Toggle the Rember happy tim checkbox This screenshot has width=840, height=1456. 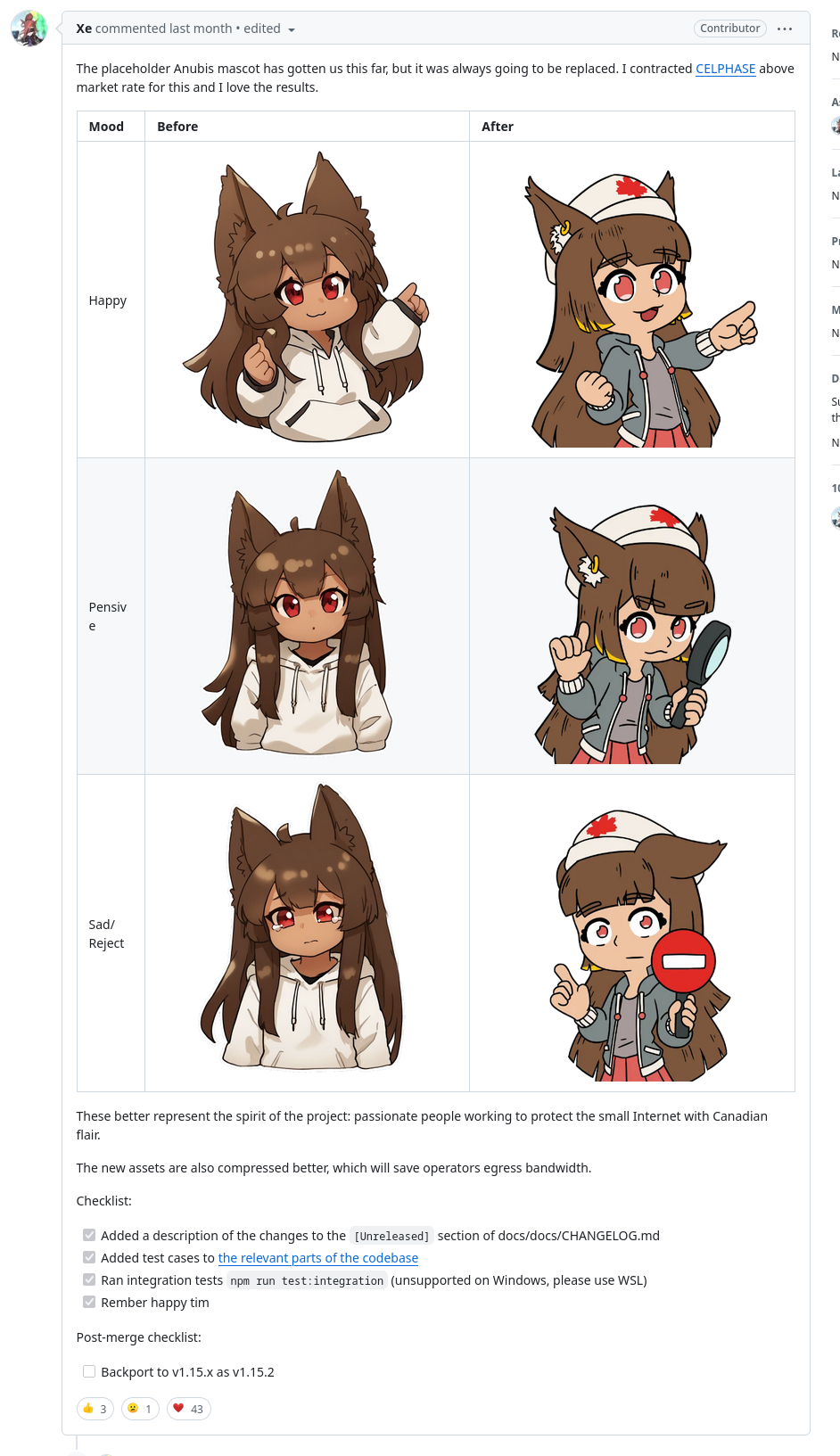click(x=89, y=1302)
